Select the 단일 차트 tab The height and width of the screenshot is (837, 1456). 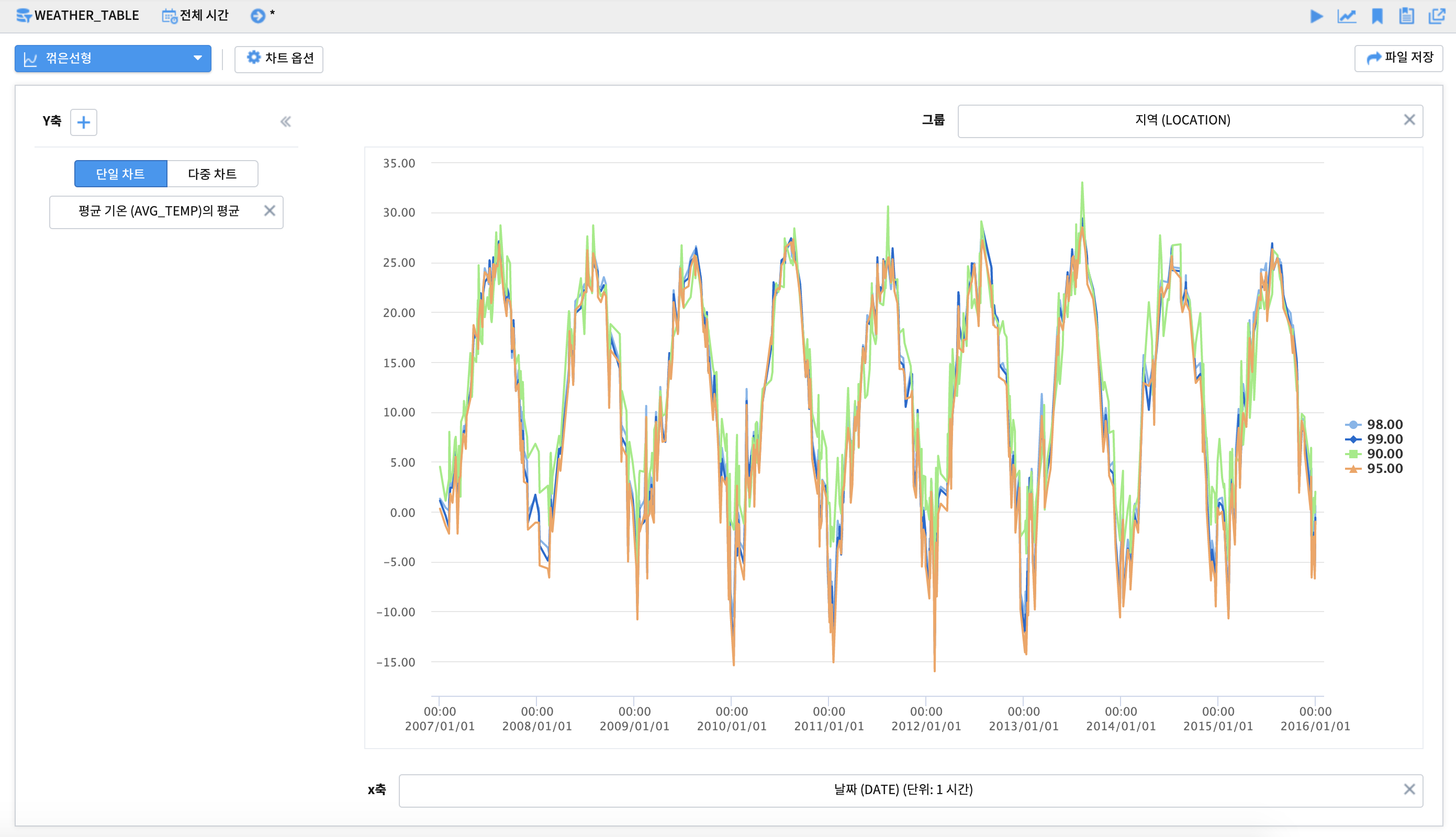[121, 174]
